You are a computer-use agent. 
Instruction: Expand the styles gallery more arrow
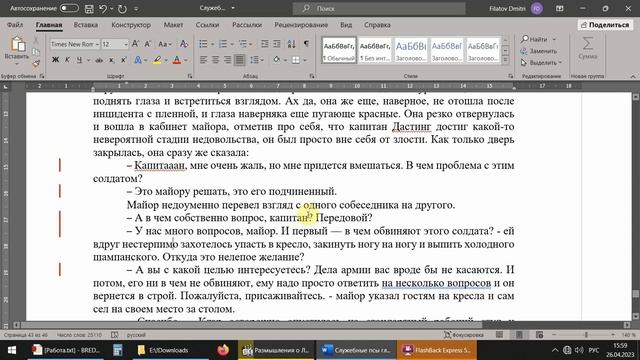[505, 60]
